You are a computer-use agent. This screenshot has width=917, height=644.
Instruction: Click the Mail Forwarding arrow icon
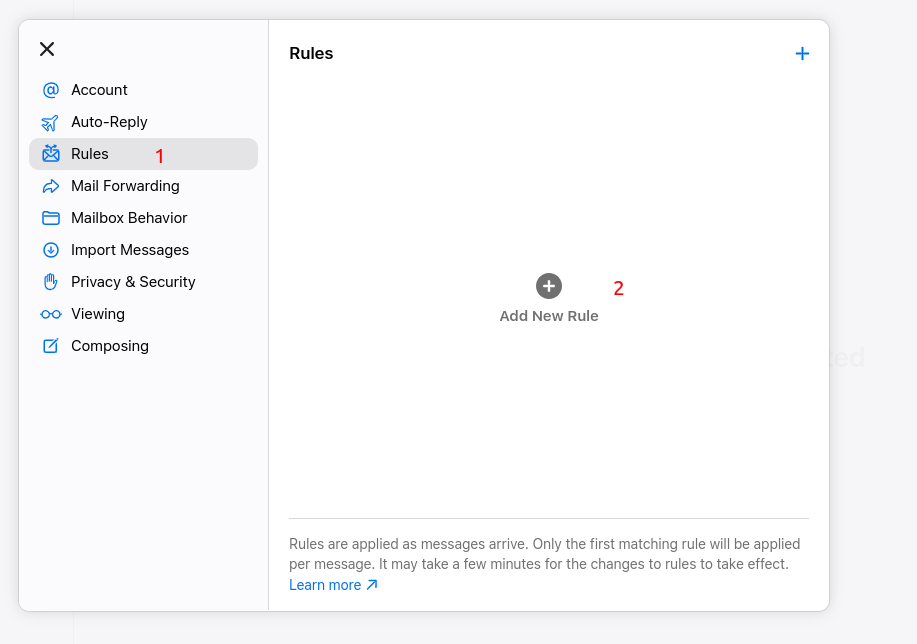(51, 187)
